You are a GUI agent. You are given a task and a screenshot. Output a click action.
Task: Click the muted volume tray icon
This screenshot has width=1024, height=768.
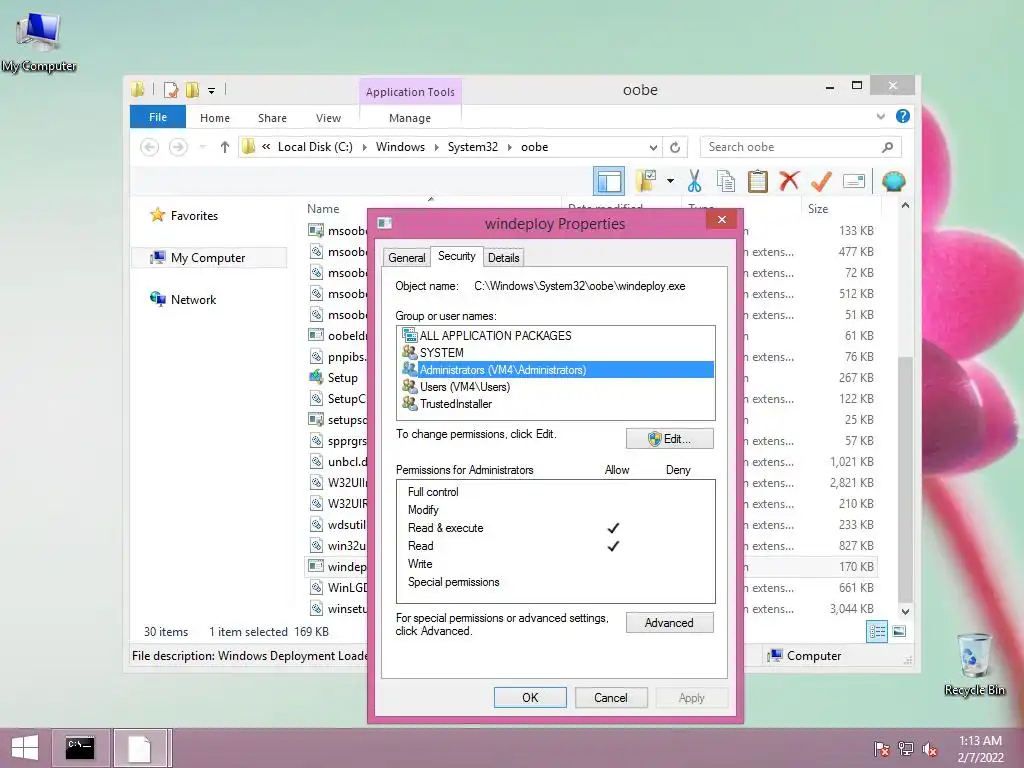[x=930, y=749]
